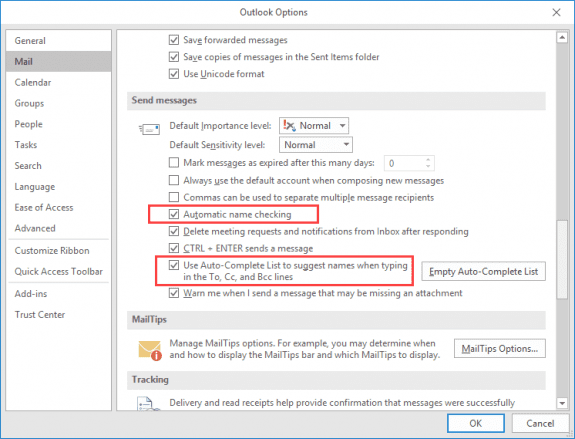Screen dimensions: 575x439
Task: Click scrollbar down arrow
Action: coord(562,403)
